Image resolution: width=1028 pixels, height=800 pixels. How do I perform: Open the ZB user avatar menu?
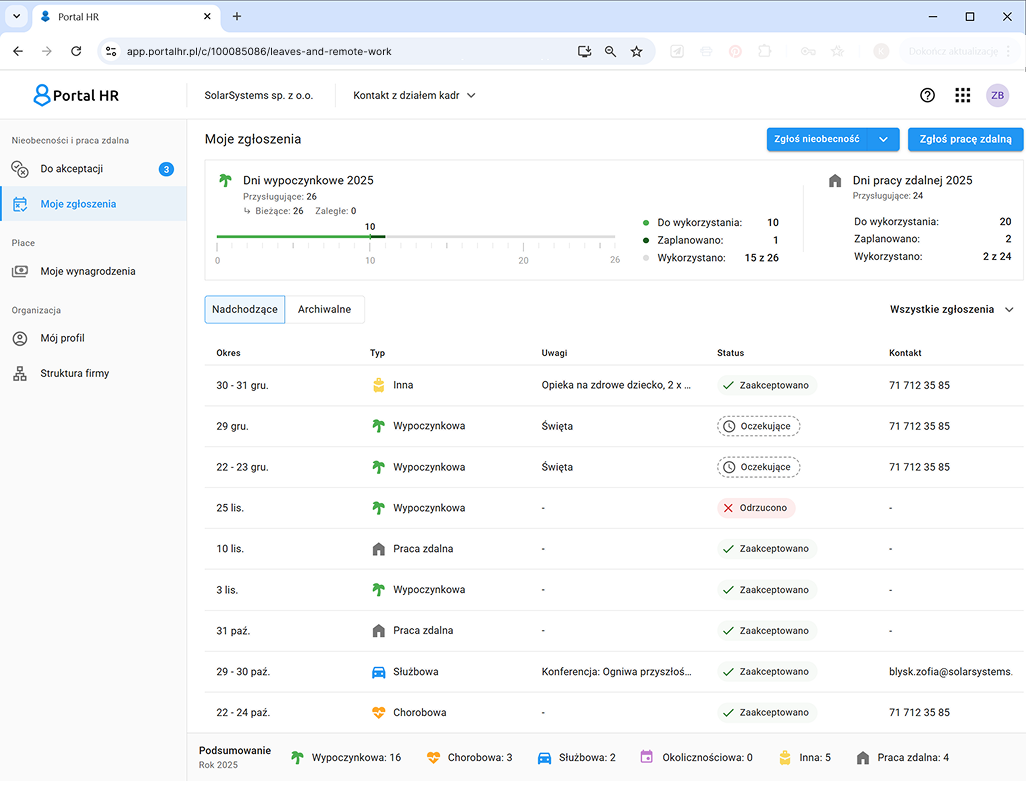point(997,95)
